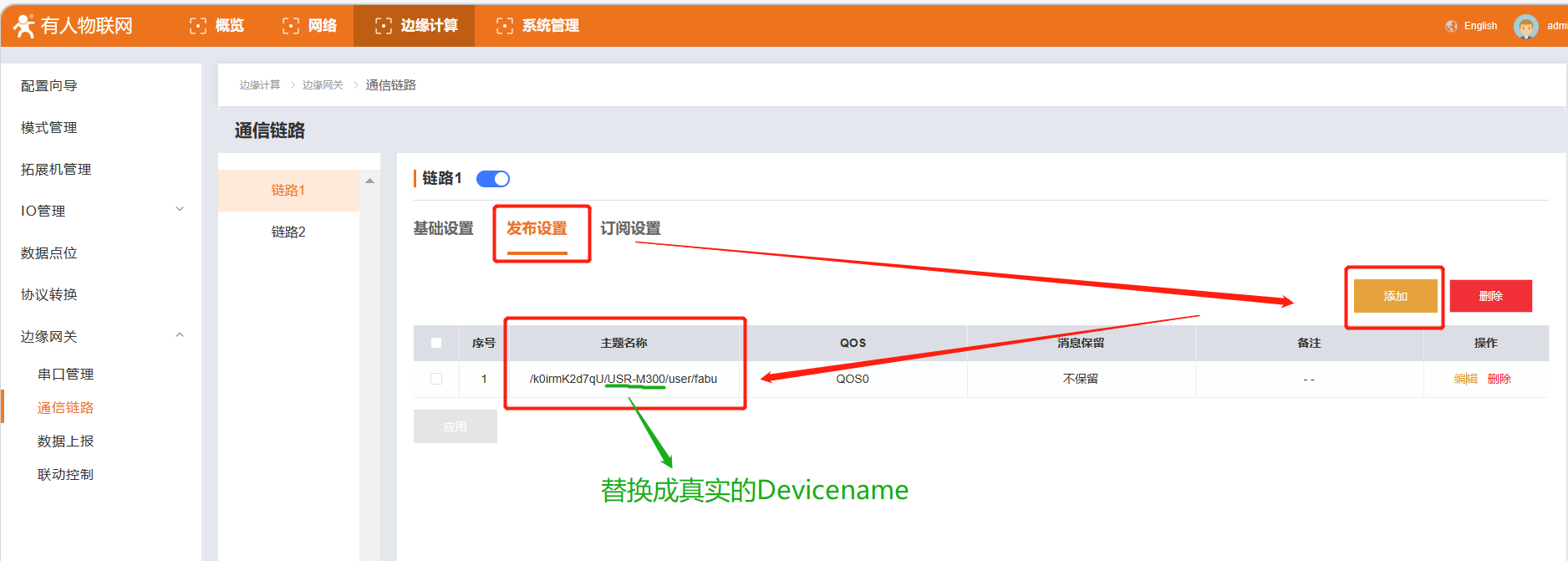Open the admin user avatar
Screen dimensions: 1568x561
1526,27
